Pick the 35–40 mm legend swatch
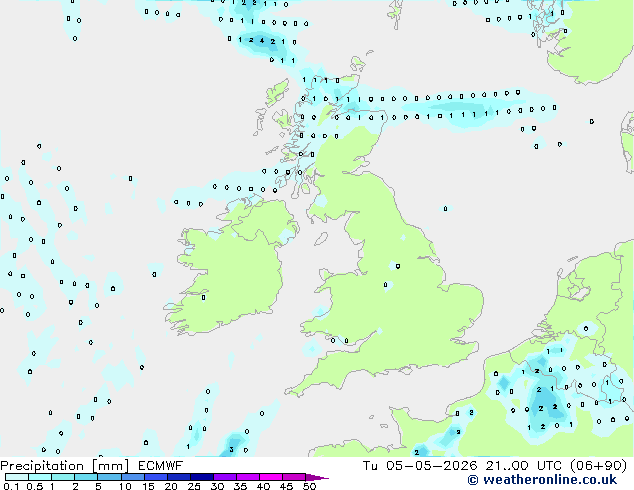The height and width of the screenshot is (490, 634). (x=247, y=477)
